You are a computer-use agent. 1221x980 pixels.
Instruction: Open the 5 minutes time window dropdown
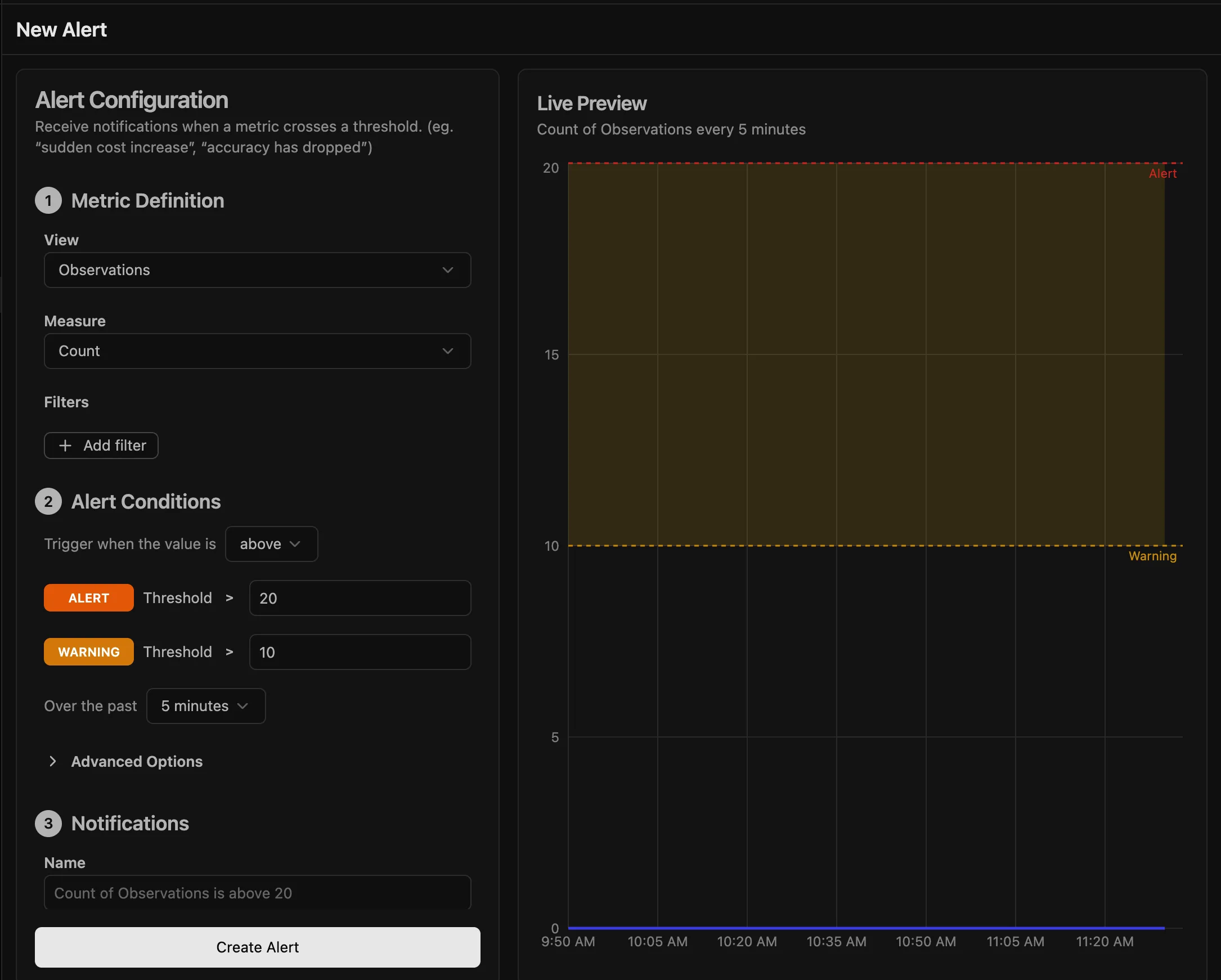pos(205,706)
